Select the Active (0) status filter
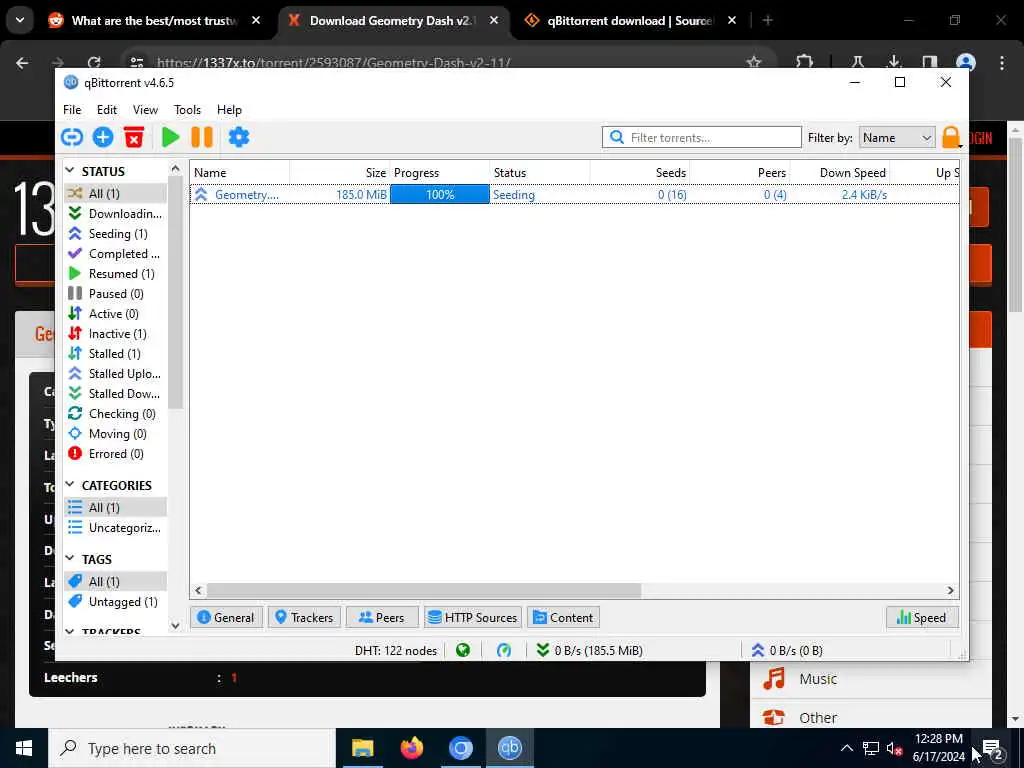This screenshot has width=1024, height=768. (x=116, y=313)
